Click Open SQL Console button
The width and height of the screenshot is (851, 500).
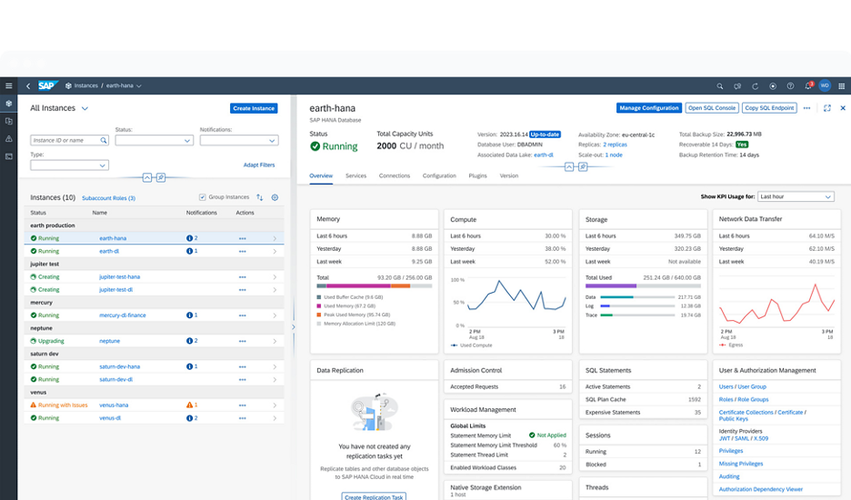712,108
